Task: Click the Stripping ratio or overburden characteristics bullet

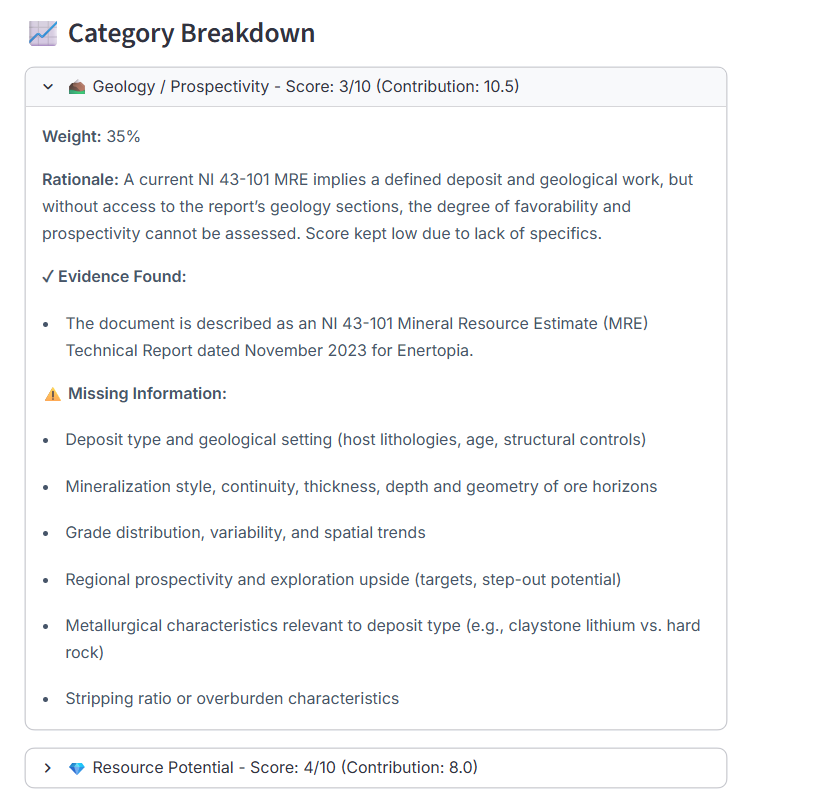Action: click(x=233, y=698)
